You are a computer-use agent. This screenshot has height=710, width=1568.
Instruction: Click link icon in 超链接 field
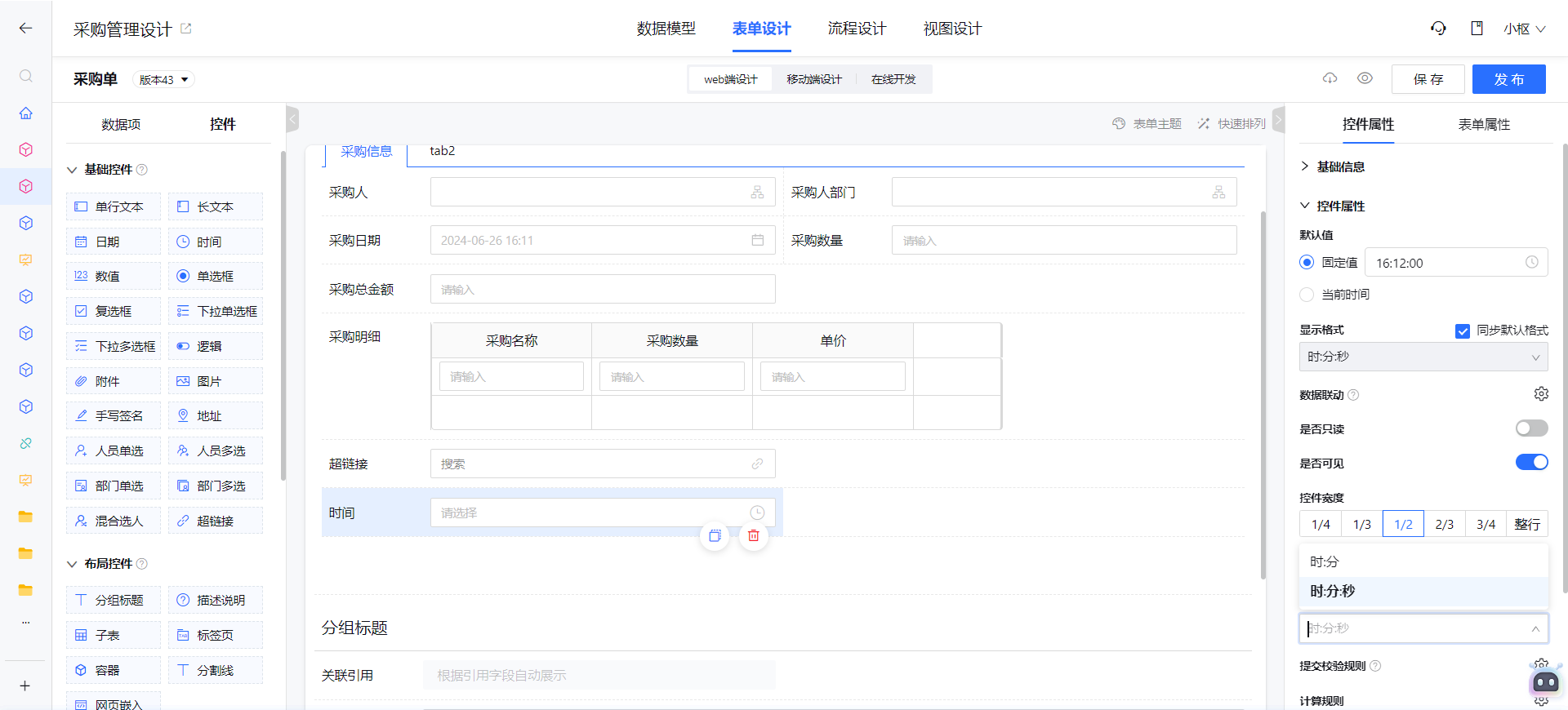pyautogui.click(x=758, y=464)
